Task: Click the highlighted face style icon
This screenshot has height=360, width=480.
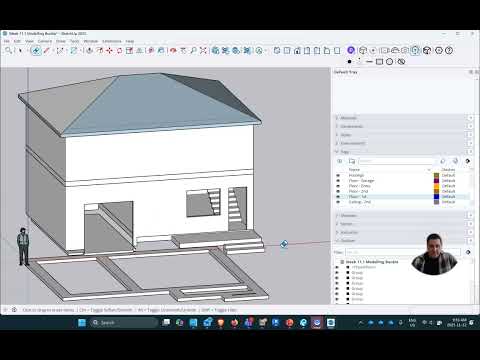Action: [415, 50]
